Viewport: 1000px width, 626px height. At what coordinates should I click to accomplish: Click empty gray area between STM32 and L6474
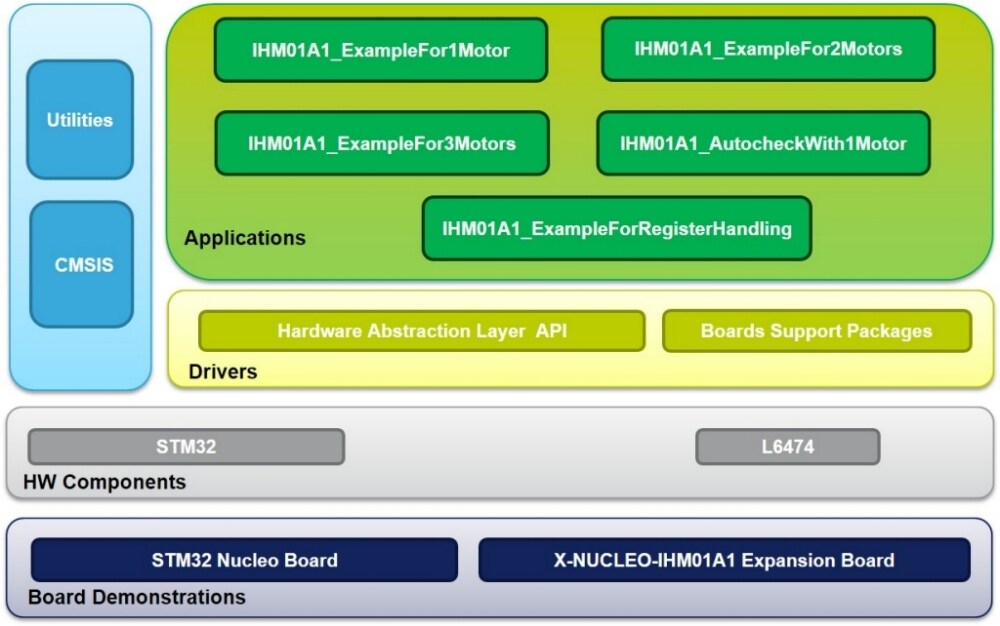tap(520, 447)
